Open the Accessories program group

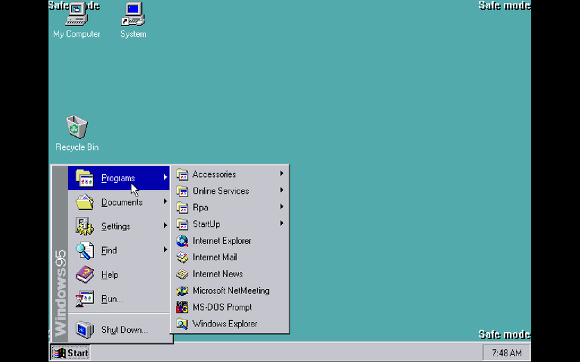tap(230, 174)
